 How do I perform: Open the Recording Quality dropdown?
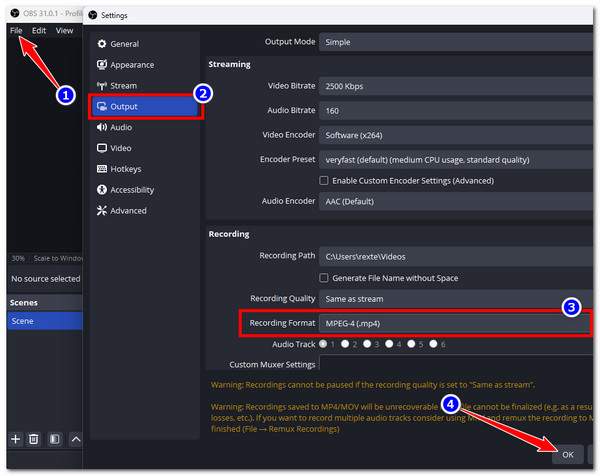456,299
